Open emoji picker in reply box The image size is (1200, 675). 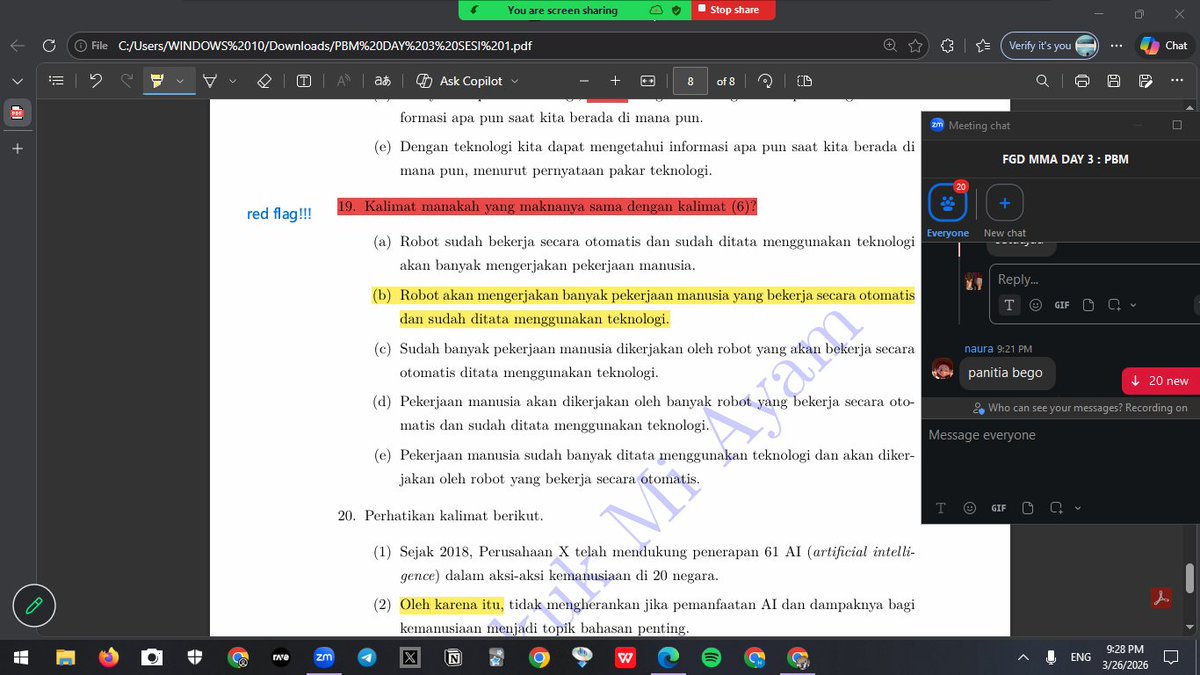pyautogui.click(x=1036, y=305)
